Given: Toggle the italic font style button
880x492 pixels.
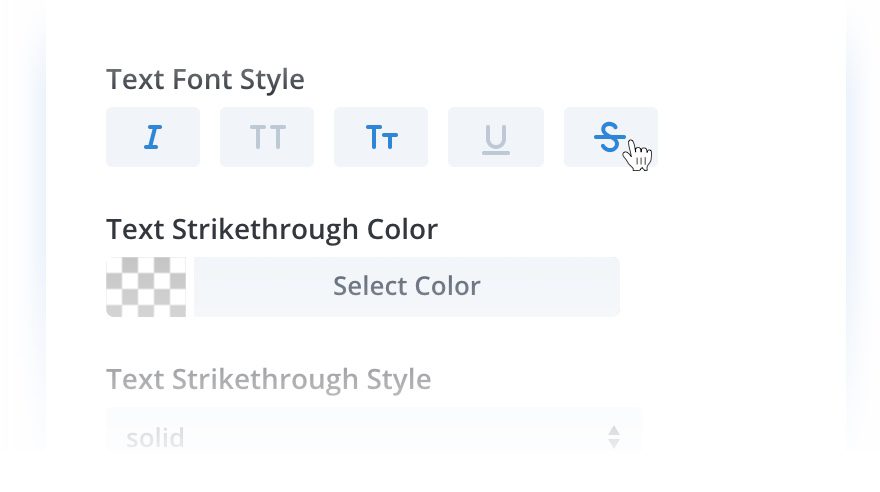Looking at the screenshot, I should pyautogui.click(x=153, y=137).
